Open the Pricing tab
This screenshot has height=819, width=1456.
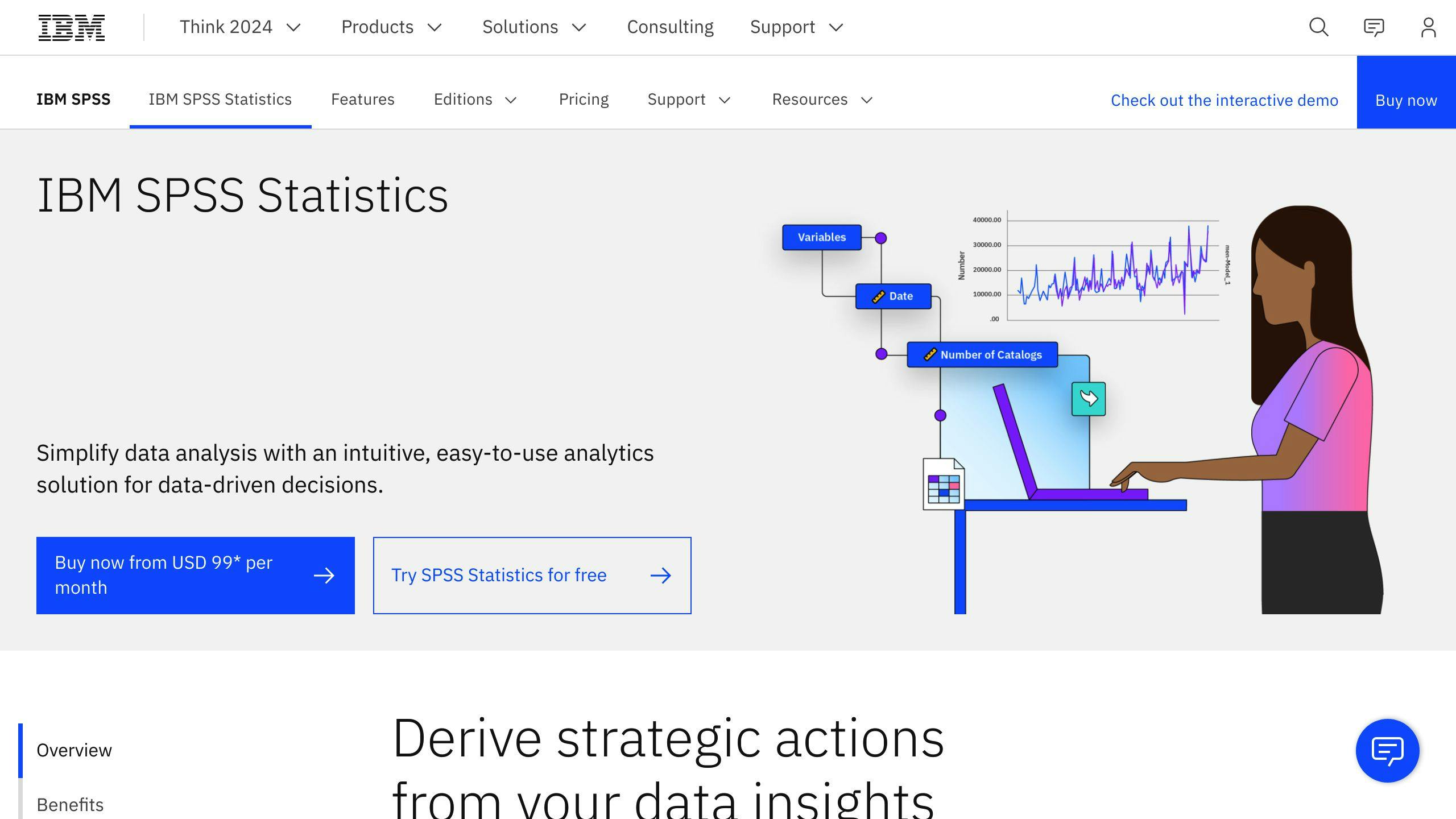584,100
